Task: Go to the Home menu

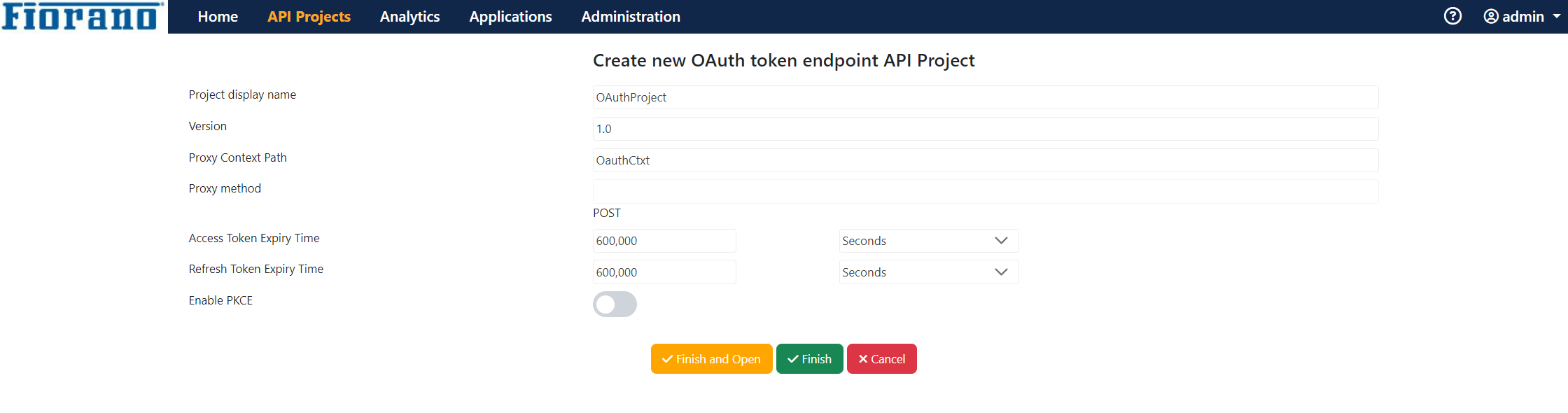Action: 218,17
